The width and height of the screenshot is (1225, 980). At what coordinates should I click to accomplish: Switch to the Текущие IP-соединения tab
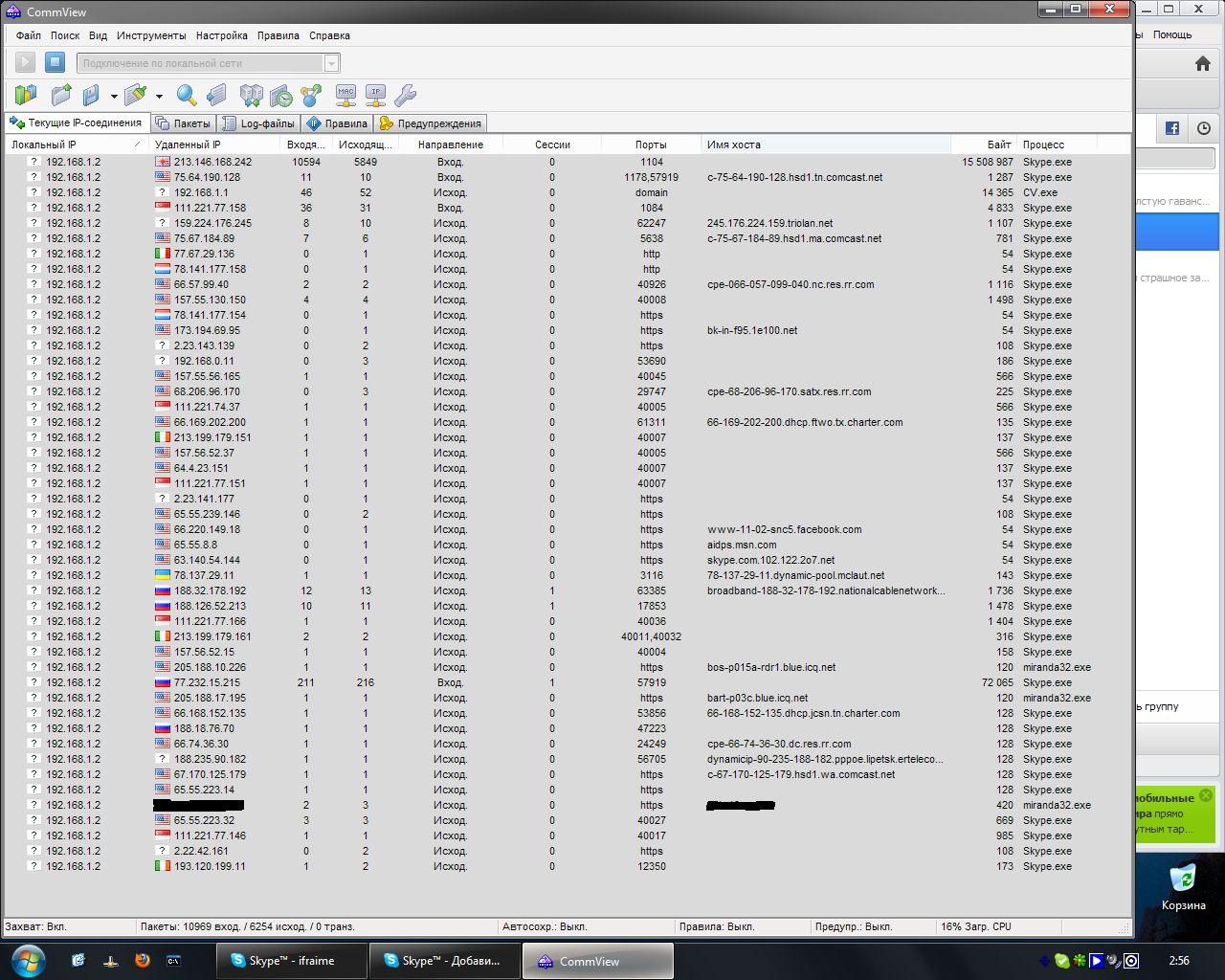[x=76, y=122]
